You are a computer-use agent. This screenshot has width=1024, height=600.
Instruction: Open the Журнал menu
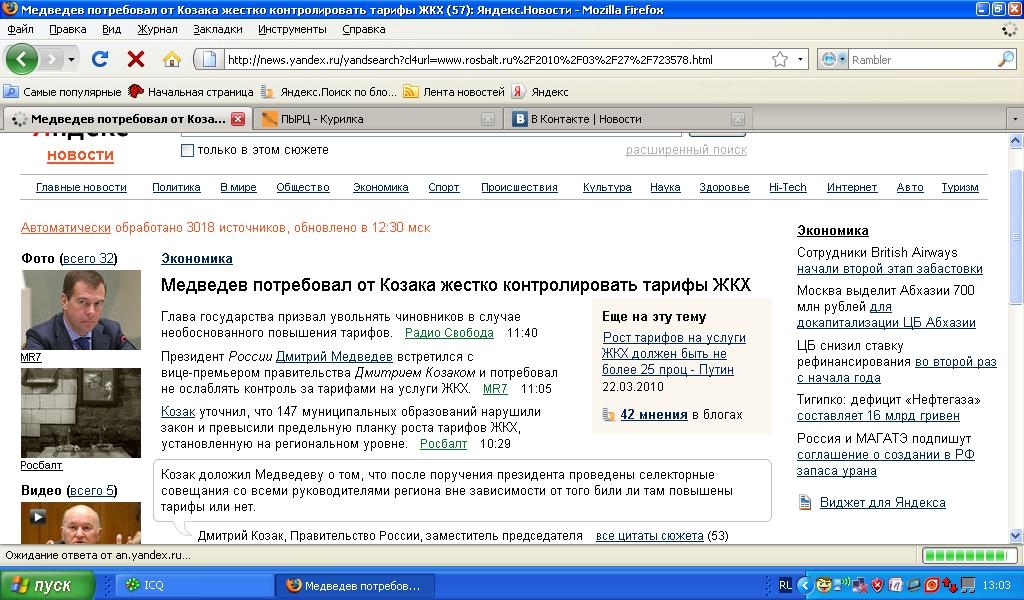coord(157,29)
